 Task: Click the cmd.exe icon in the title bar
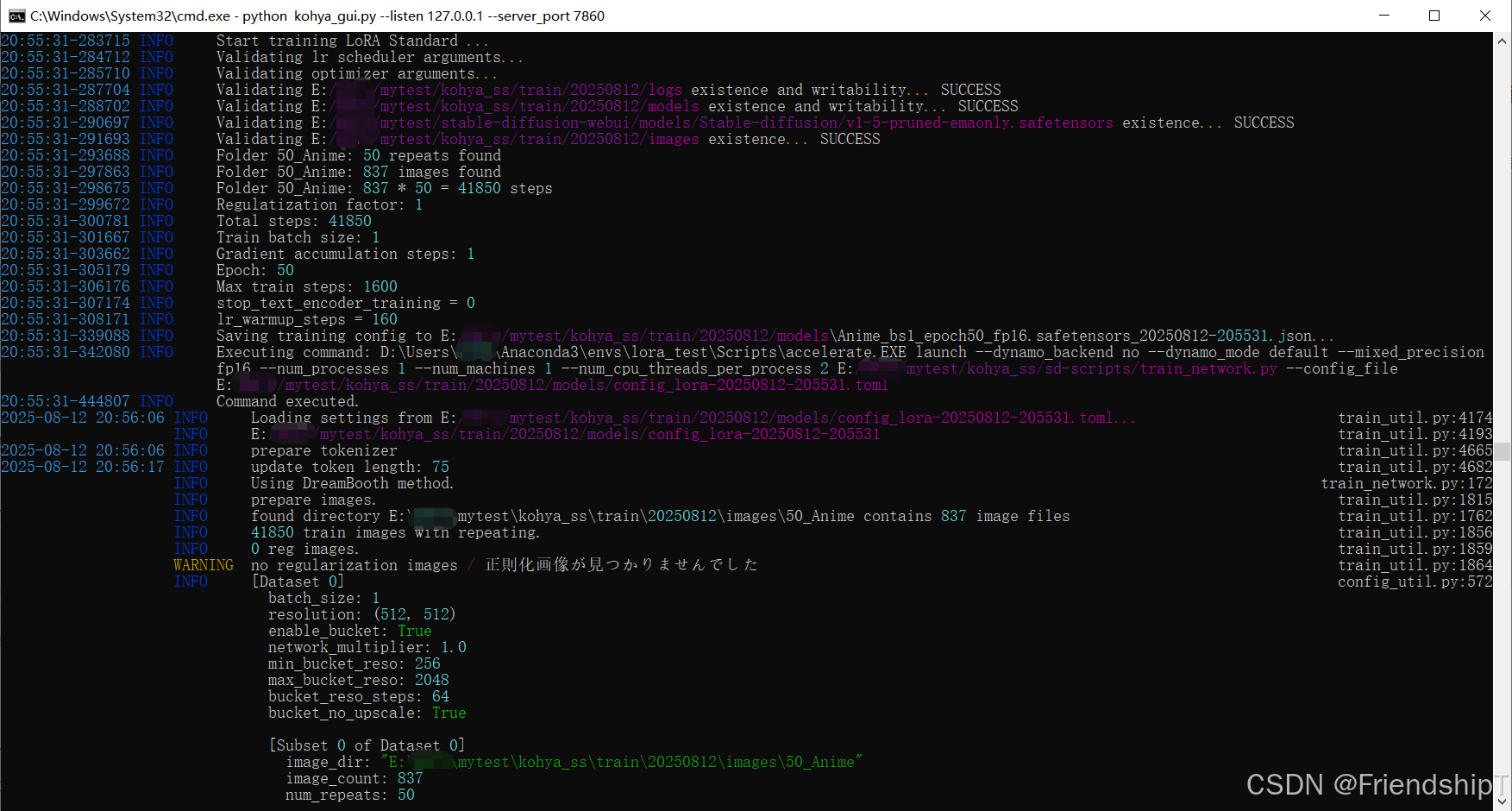18,16
